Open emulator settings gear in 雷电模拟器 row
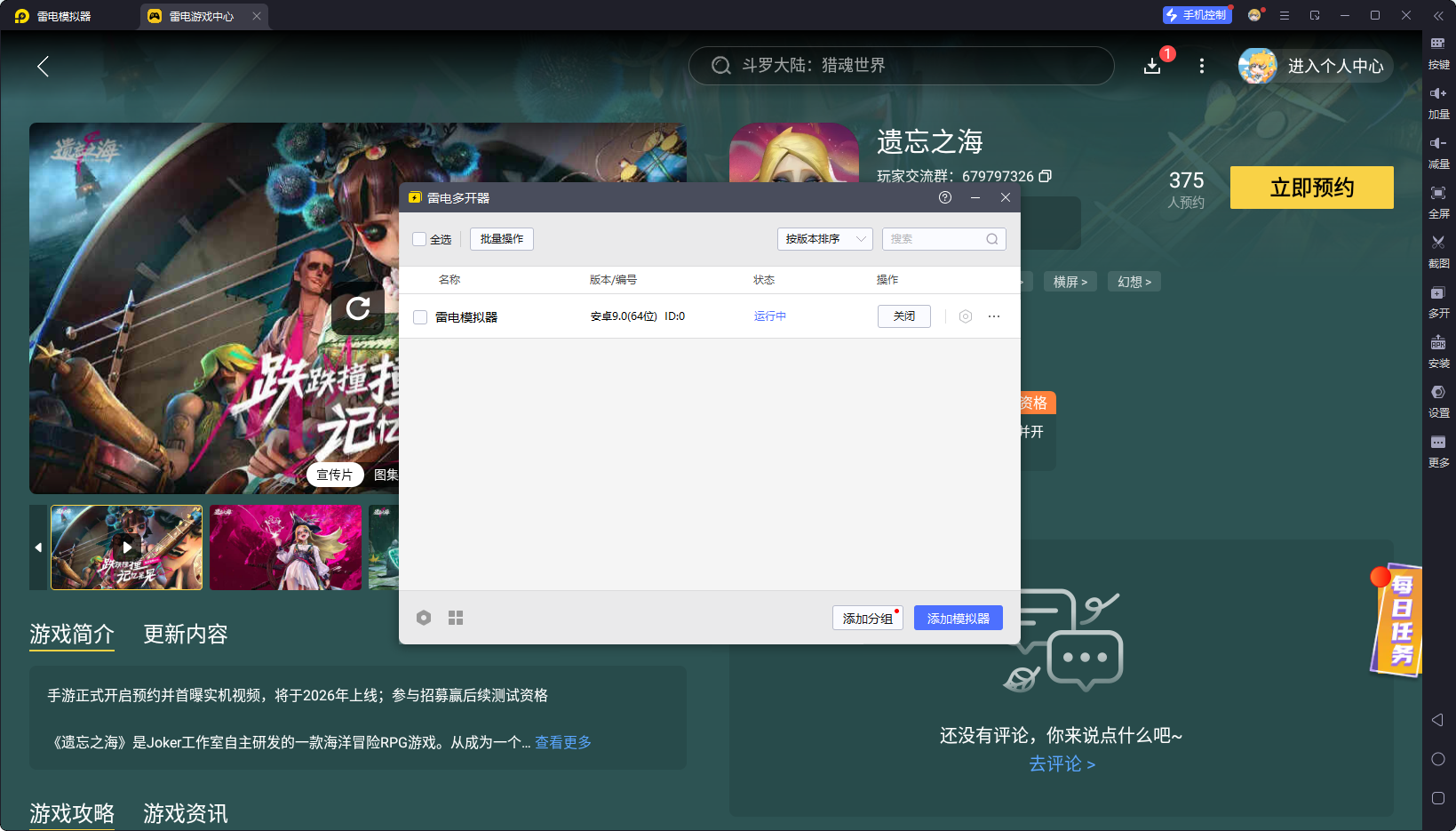1456x831 pixels. pyautogui.click(x=966, y=316)
